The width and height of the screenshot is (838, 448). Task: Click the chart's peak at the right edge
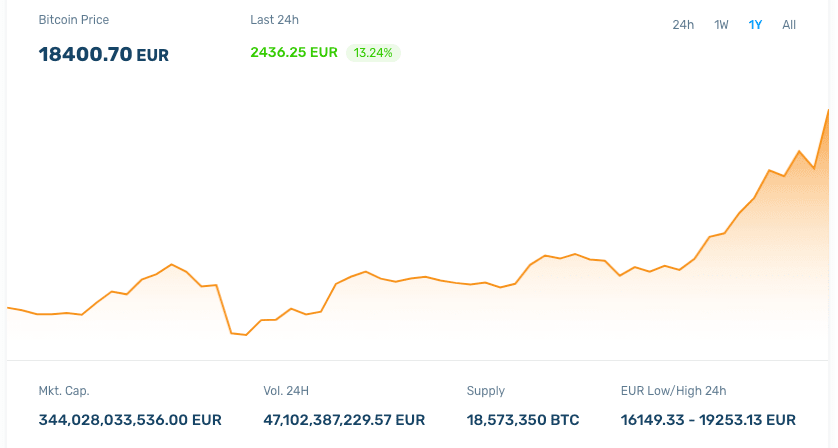pyautogui.click(x=828, y=111)
